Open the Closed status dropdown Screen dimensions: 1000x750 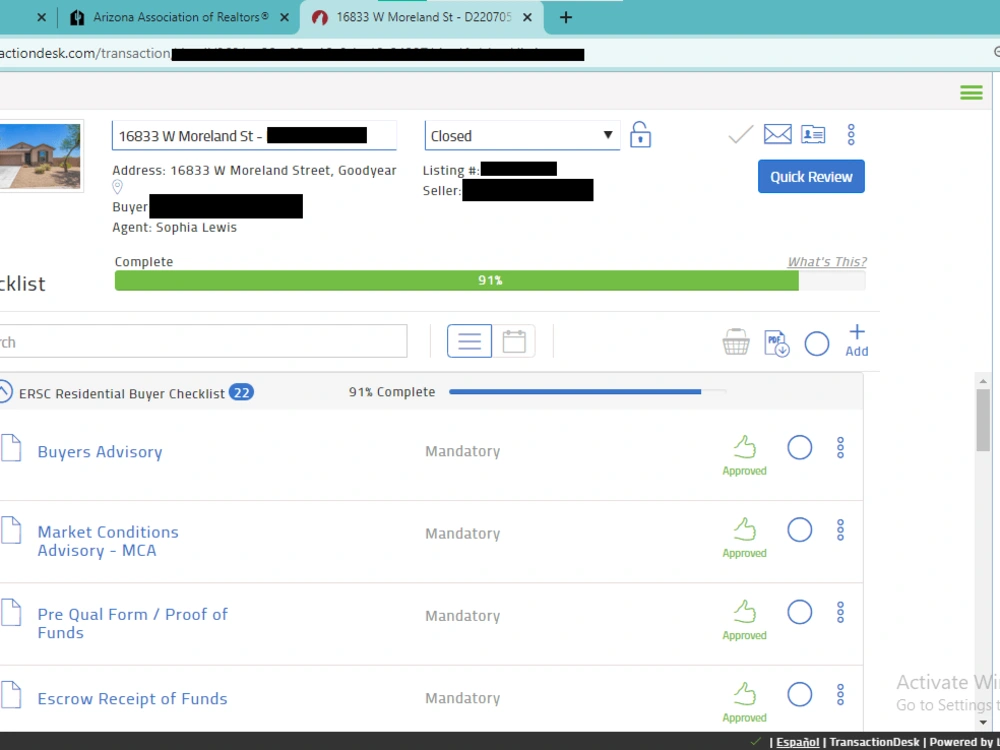point(522,135)
